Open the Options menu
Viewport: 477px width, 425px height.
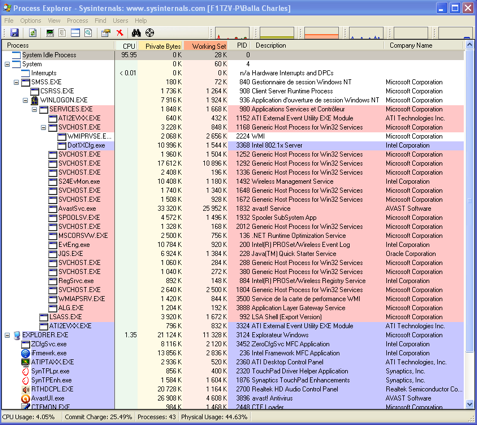coord(30,21)
